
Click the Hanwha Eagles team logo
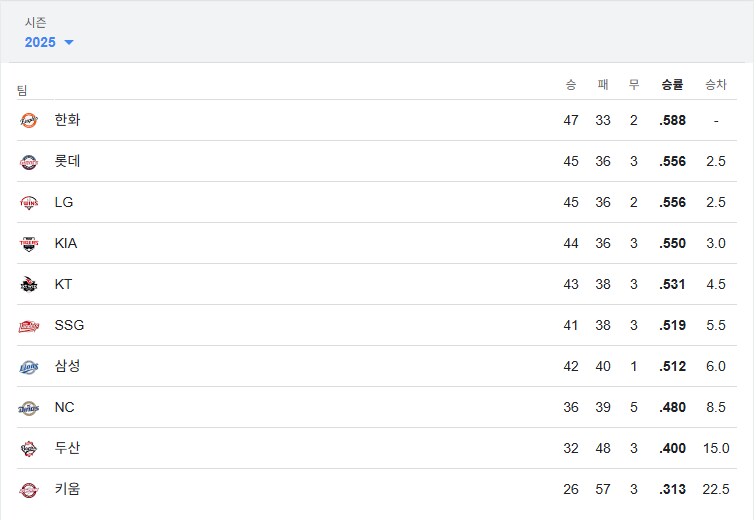tap(29, 120)
